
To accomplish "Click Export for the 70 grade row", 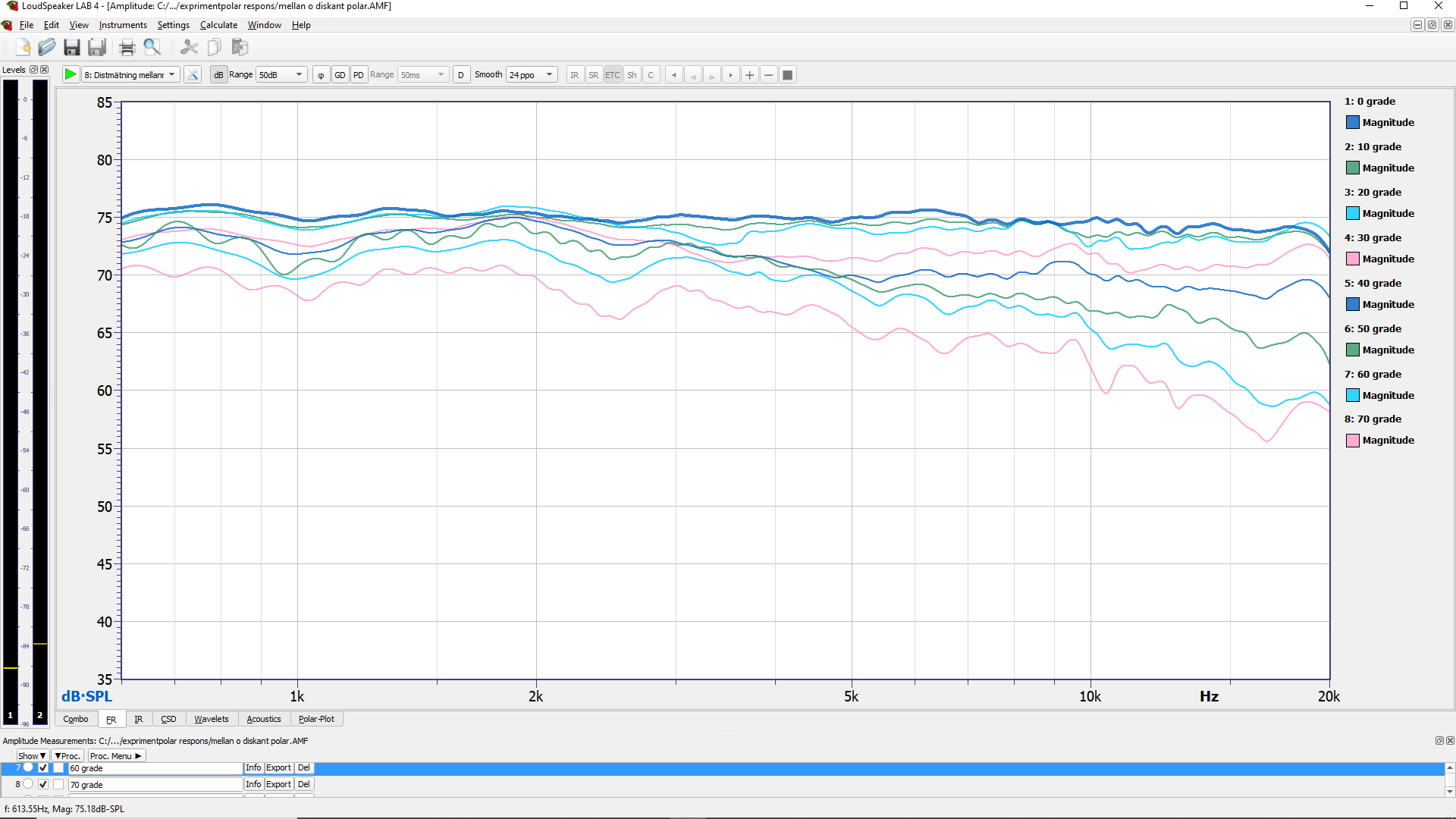I will point(279,784).
